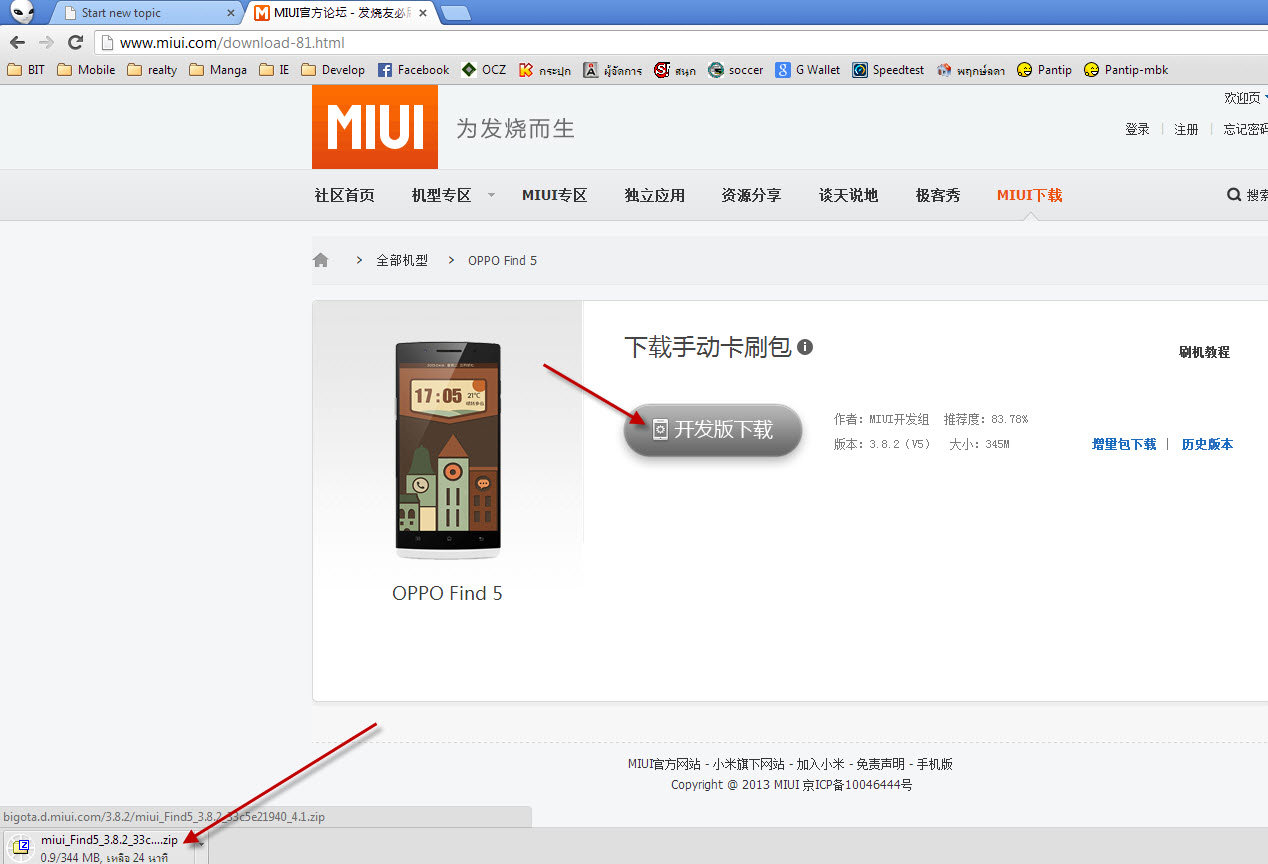1268x864 pixels.
Task: Click the alien profile icon in title bar
Action: pyautogui.click(x=23, y=12)
